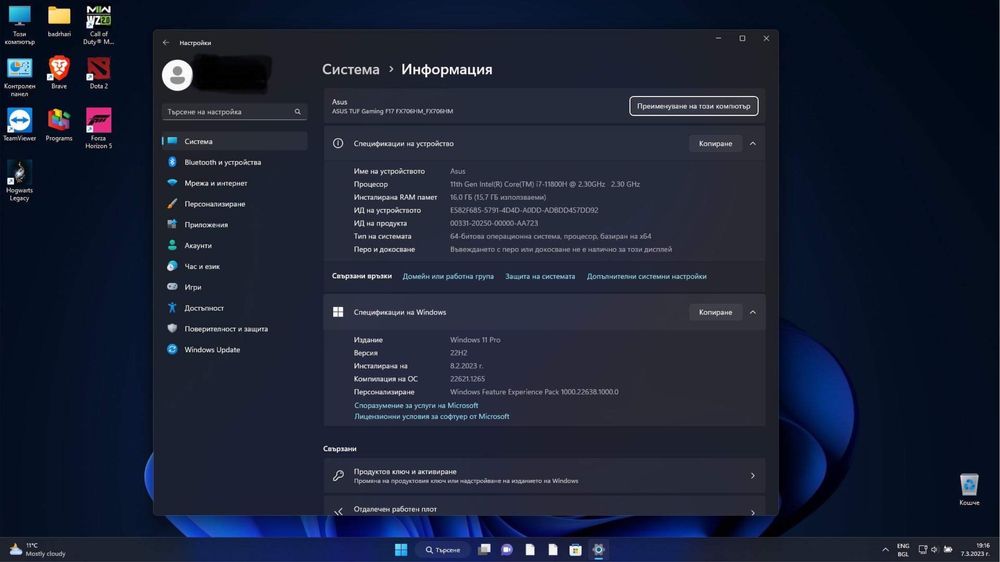1000x562 pixels.
Task: Open Достъпност settings section
Action: 234,308
